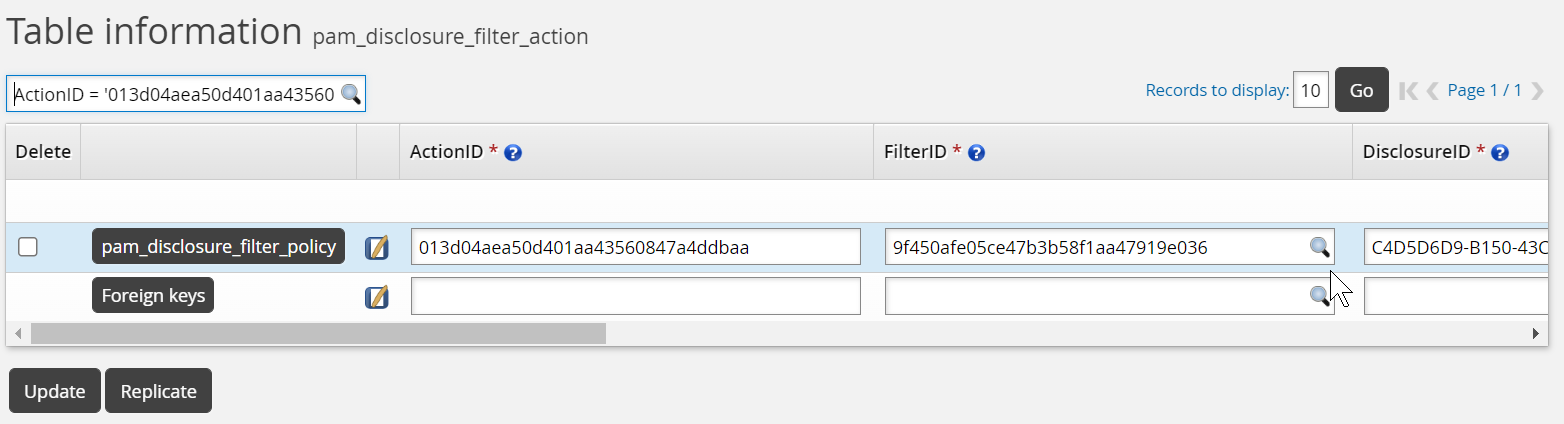Image resolution: width=1564 pixels, height=424 pixels.
Task: Click the Page 1 / 1 link
Action: click(1484, 91)
